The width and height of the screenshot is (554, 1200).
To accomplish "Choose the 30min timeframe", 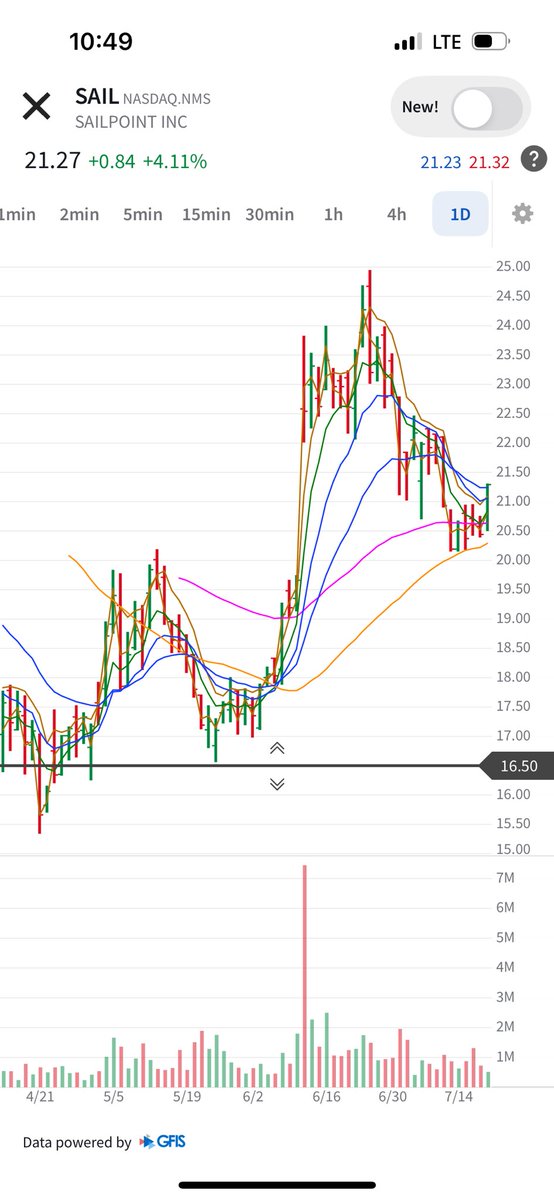I will coord(269,214).
